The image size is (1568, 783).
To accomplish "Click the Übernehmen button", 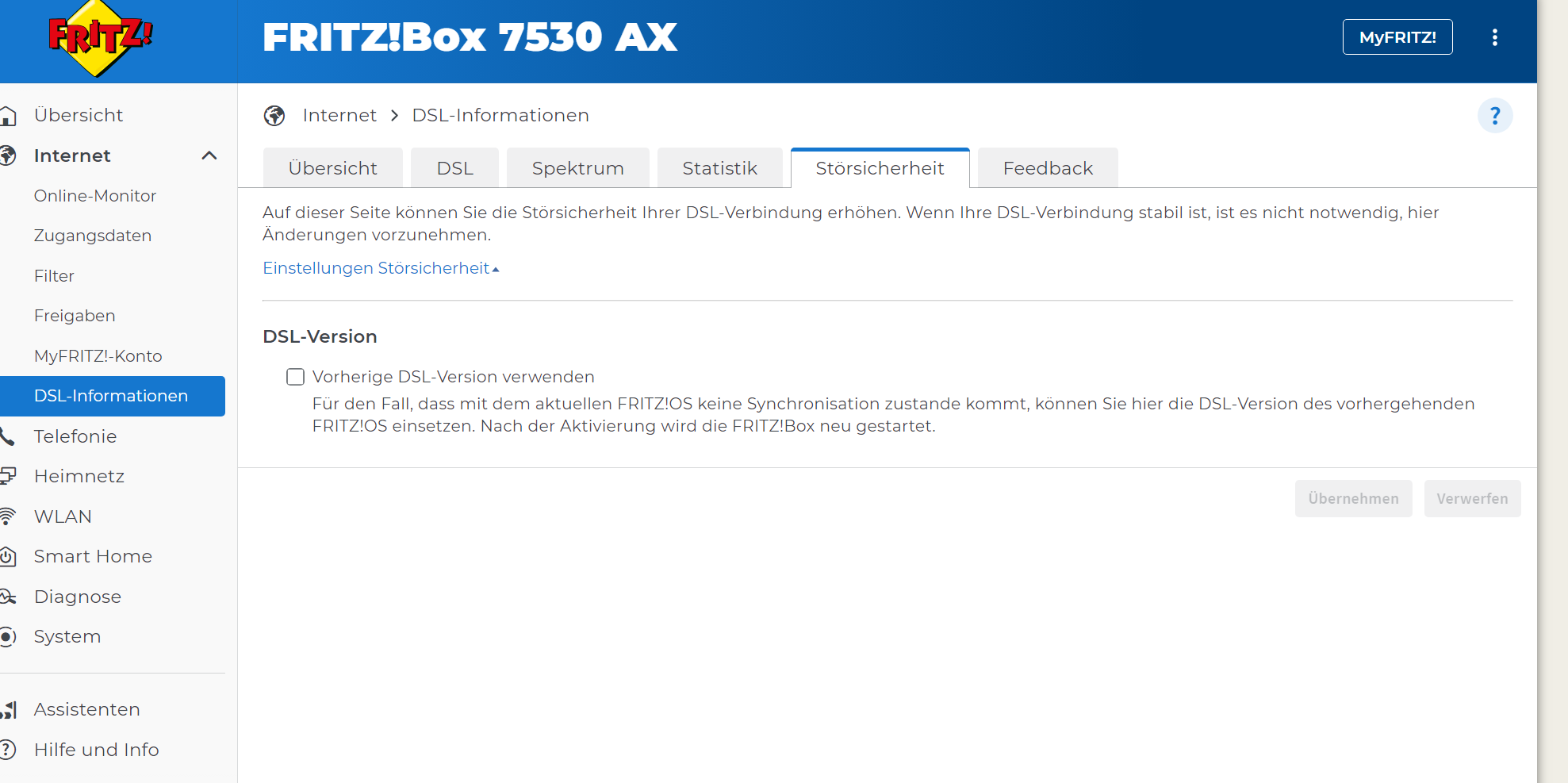I will point(1354,499).
